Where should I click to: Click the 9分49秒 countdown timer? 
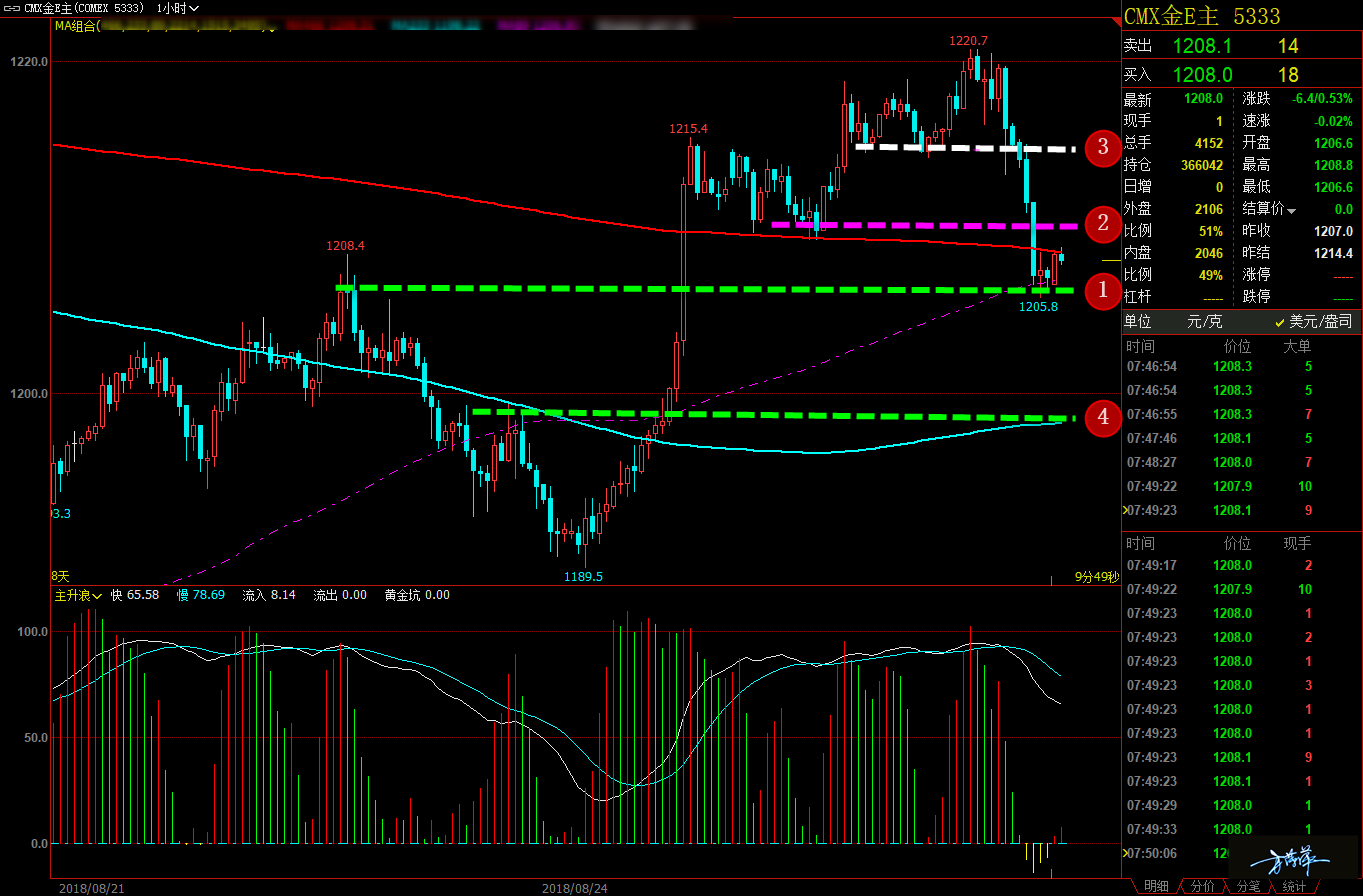coord(1096,577)
